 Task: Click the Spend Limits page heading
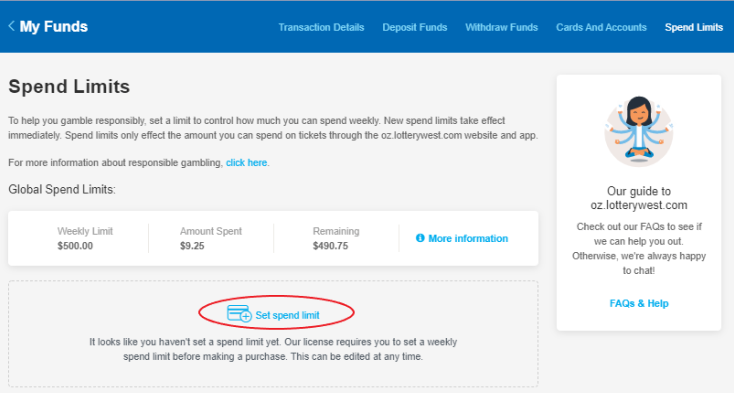click(x=69, y=87)
